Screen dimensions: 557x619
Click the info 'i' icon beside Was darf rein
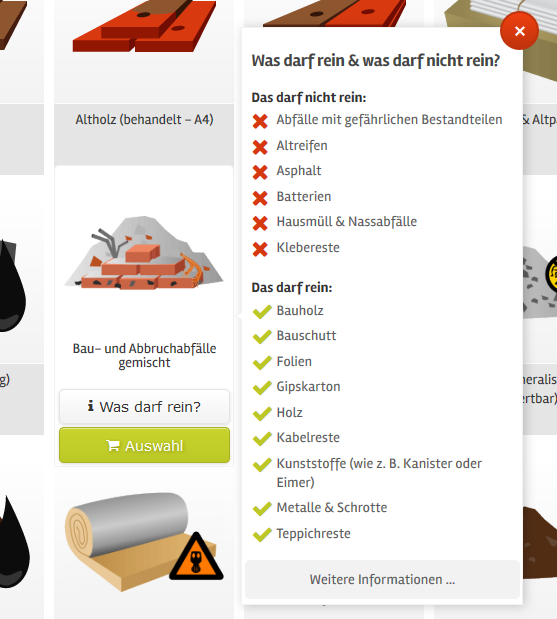[91, 406]
